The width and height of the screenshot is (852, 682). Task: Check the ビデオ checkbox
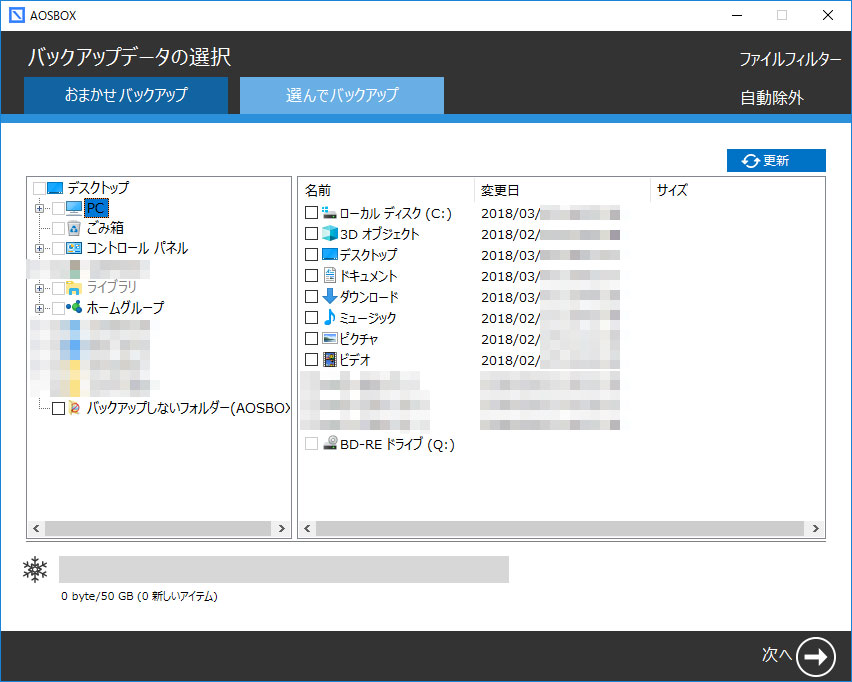click(311, 359)
